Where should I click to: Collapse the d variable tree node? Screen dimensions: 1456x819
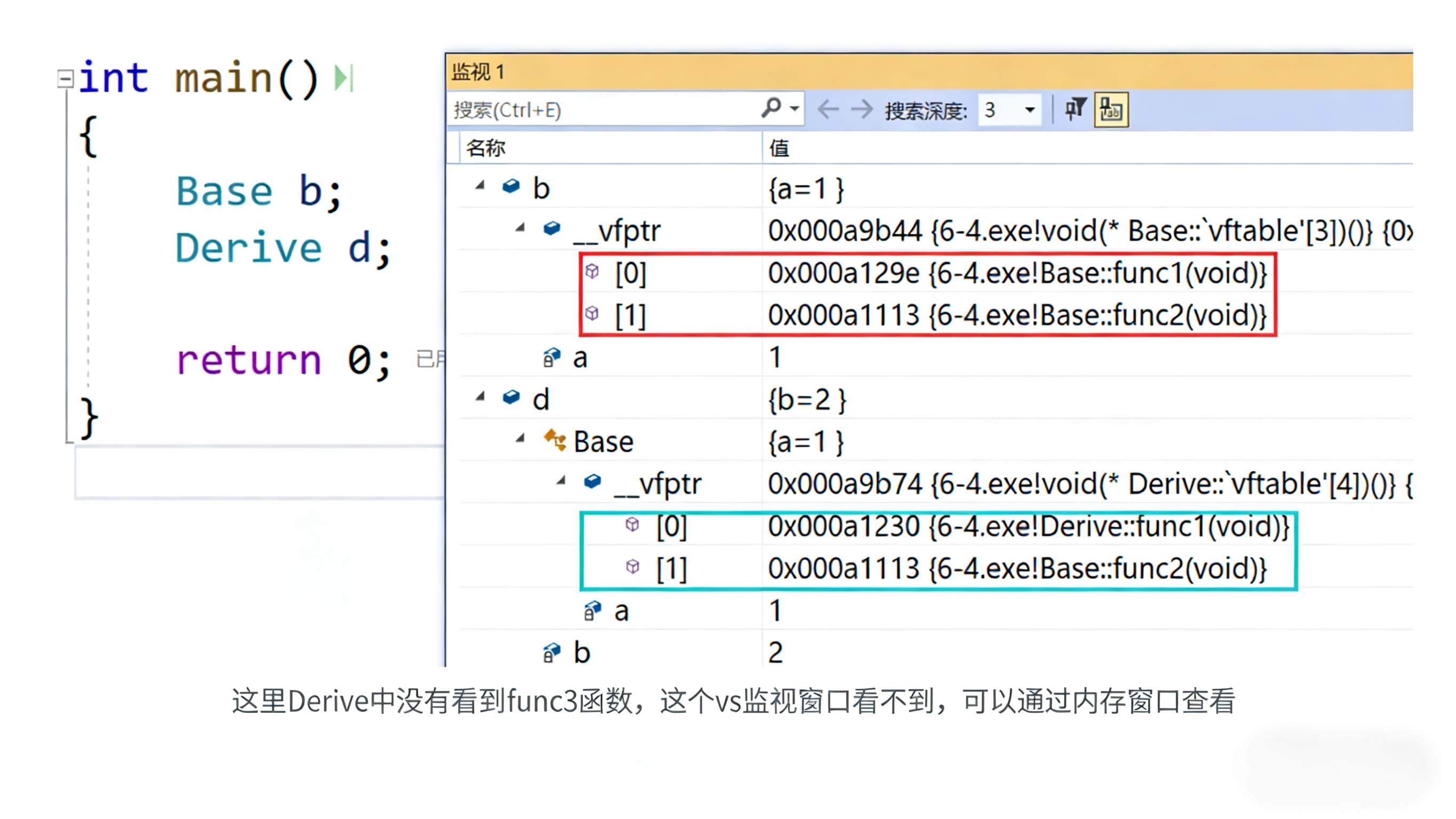481,397
